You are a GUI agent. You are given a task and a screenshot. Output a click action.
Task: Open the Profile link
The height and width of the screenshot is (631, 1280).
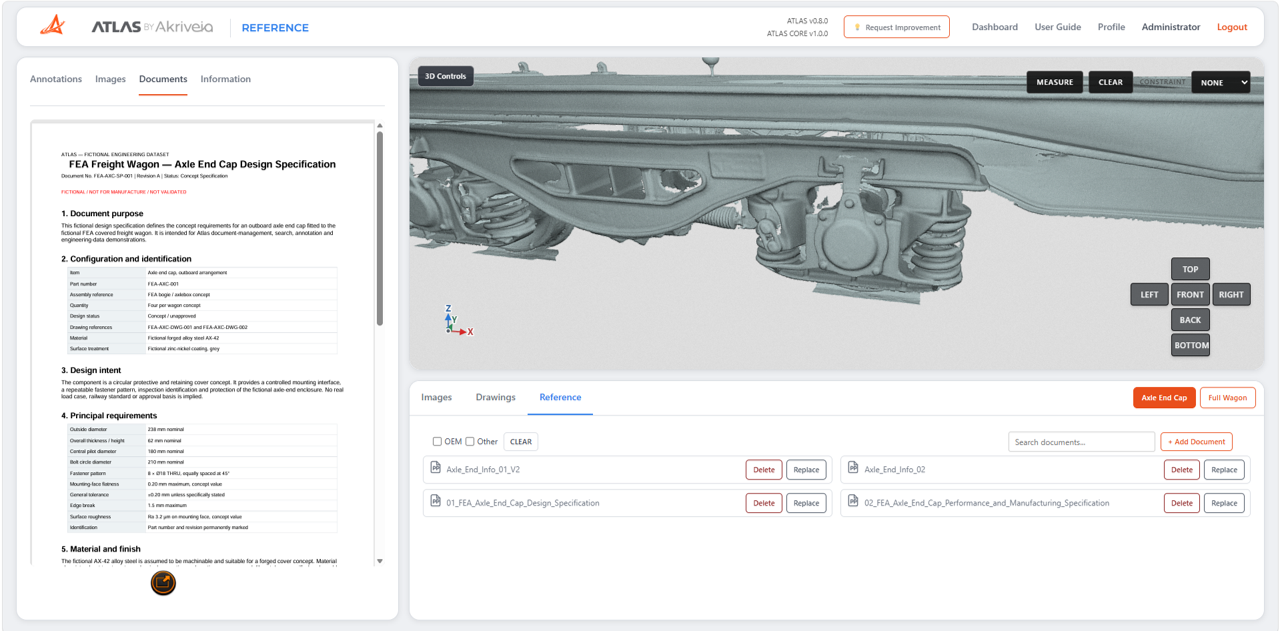click(1111, 27)
